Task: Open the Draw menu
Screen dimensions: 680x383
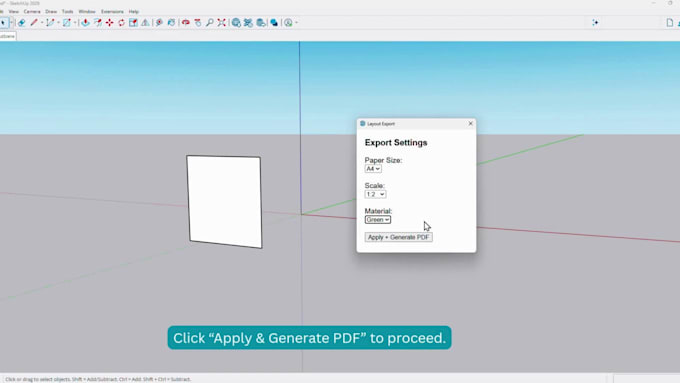Action: (x=51, y=11)
